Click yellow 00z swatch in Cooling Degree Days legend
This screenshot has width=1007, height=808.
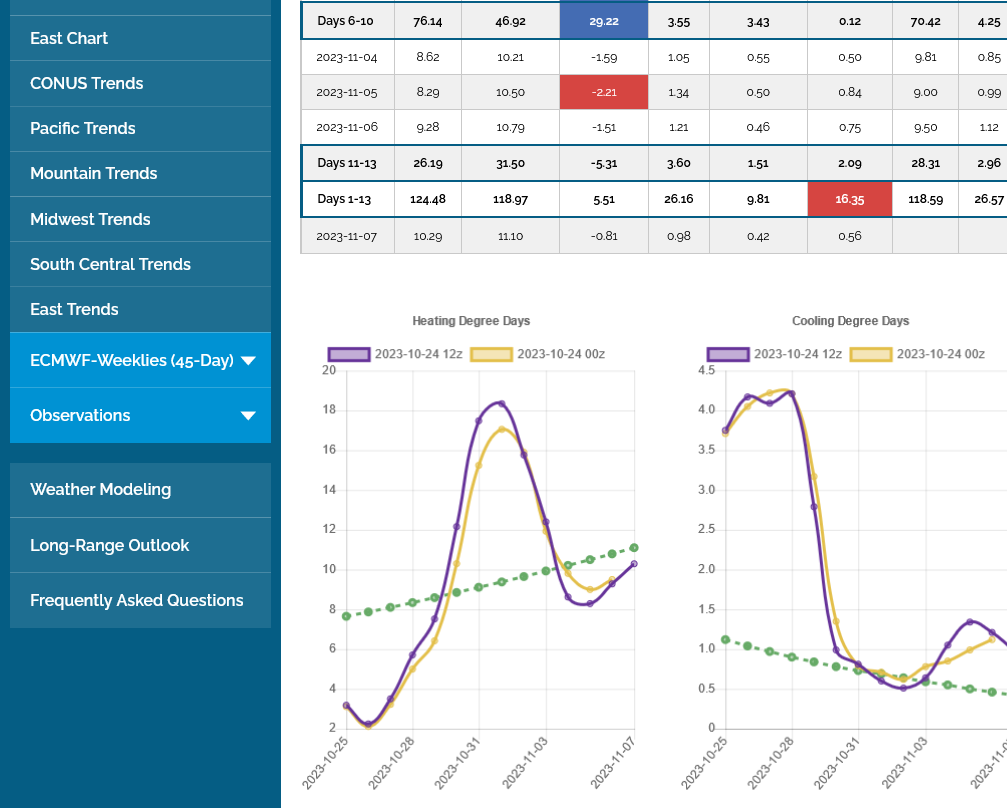871,354
